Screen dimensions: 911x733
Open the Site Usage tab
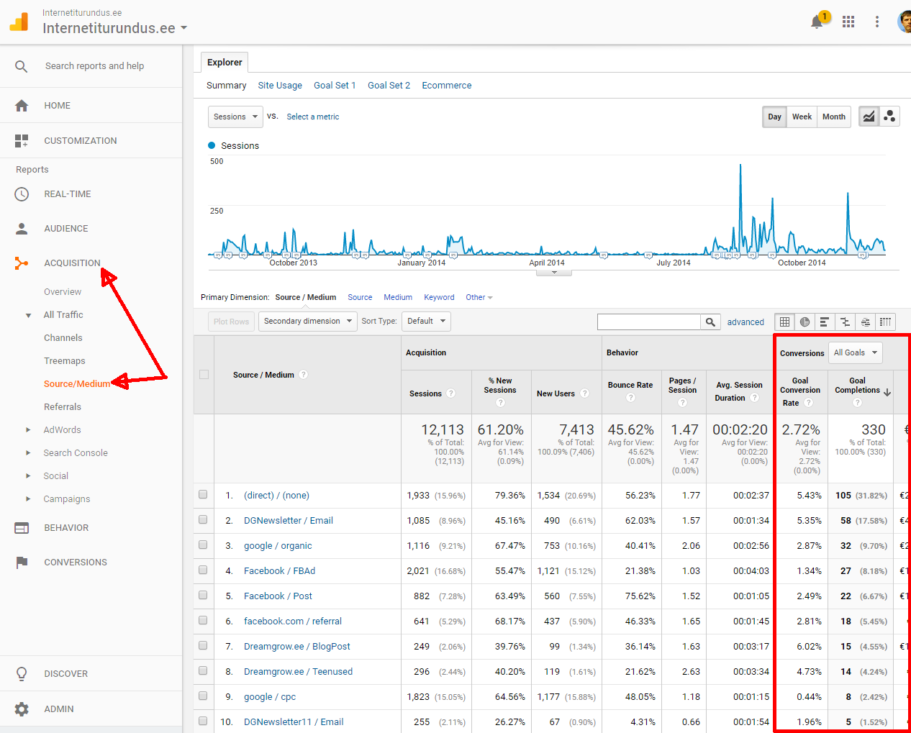(280, 85)
